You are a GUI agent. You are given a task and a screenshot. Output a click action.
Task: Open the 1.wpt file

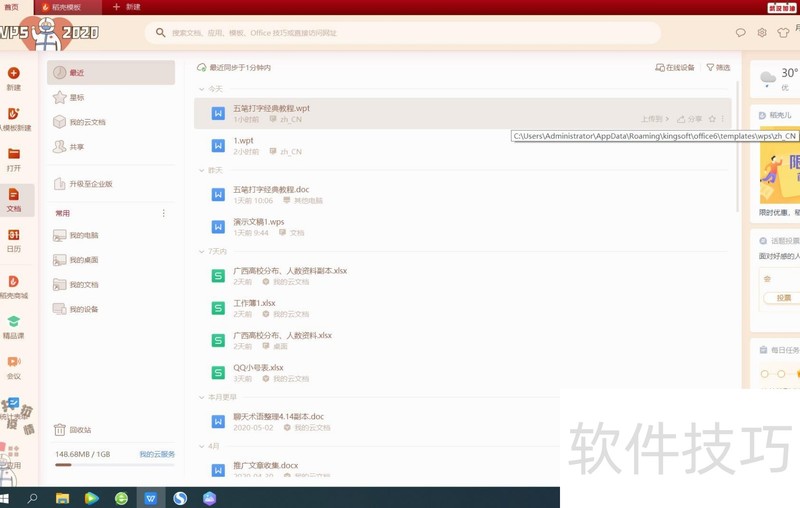pos(462,146)
